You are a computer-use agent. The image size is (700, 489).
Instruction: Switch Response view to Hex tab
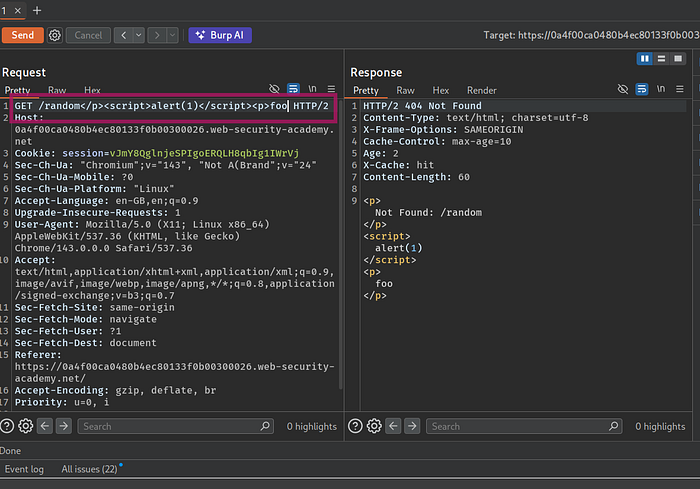pos(441,90)
